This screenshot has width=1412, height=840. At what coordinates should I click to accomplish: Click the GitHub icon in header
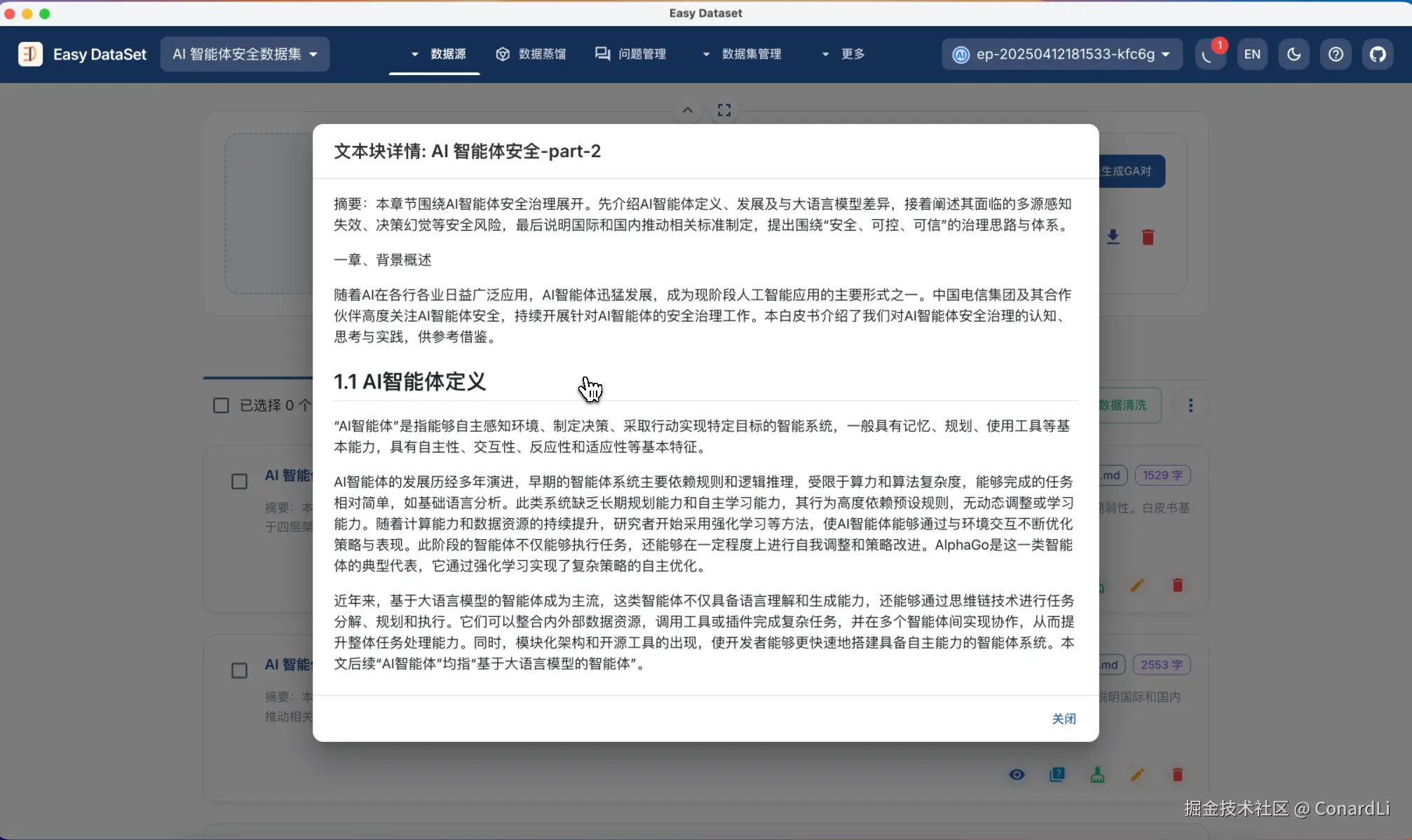(x=1378, y=54)
